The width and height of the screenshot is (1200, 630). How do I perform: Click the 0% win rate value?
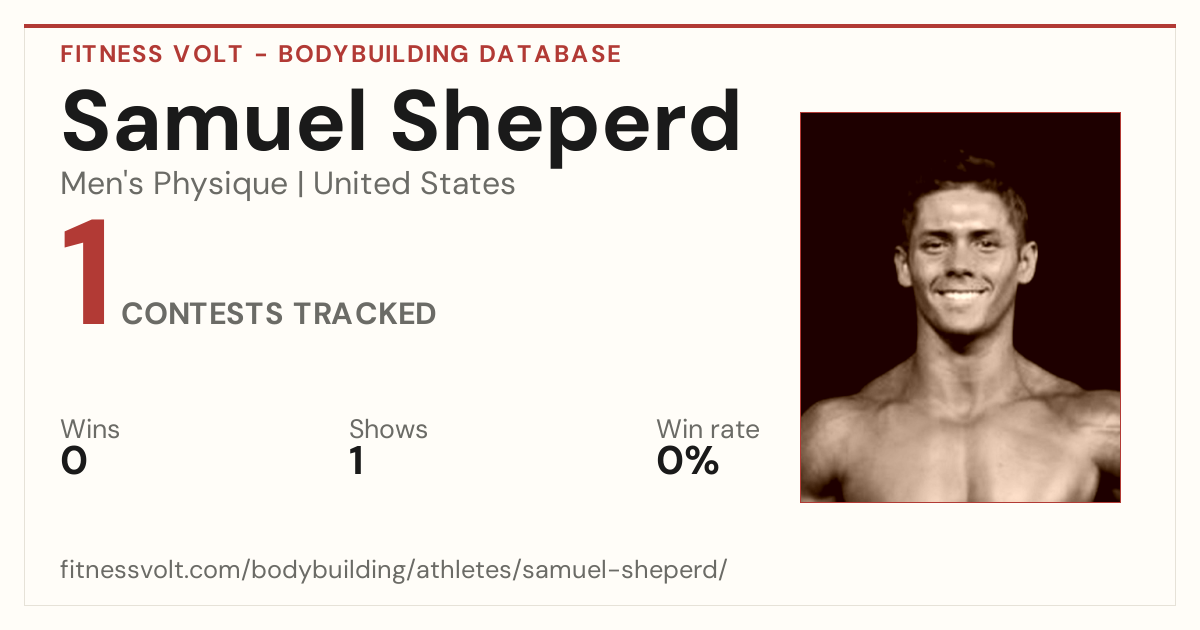688,461
